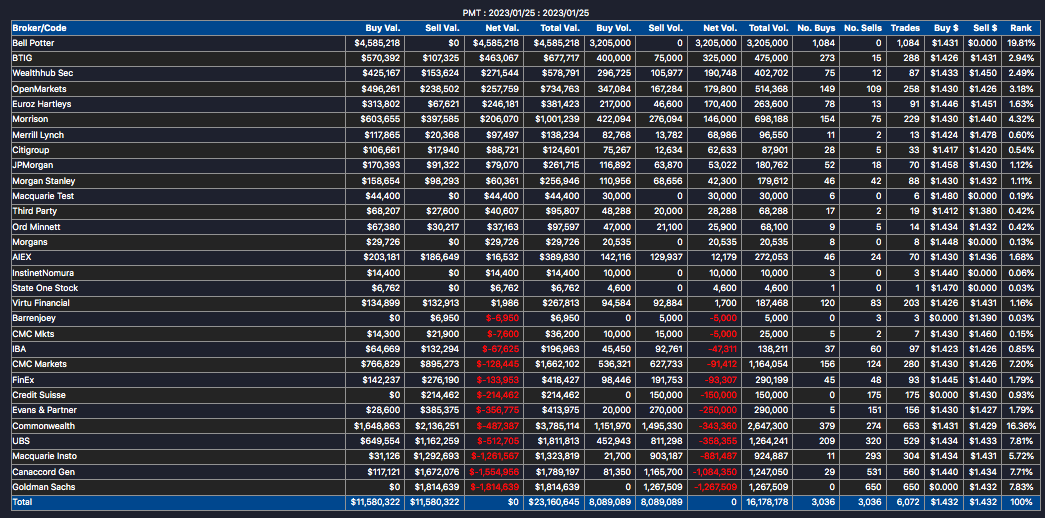Select the IBA broker name
The width and height of the screenshot is (1045, 518).
(x=20, y=349)
